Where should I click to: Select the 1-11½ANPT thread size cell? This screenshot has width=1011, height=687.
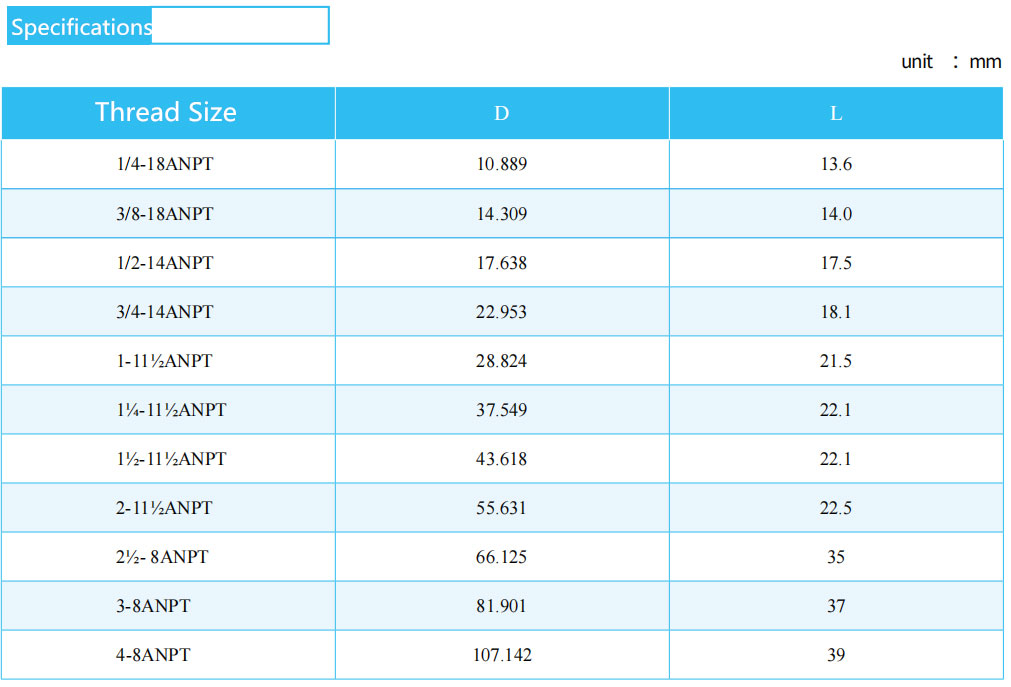[165, 361]
